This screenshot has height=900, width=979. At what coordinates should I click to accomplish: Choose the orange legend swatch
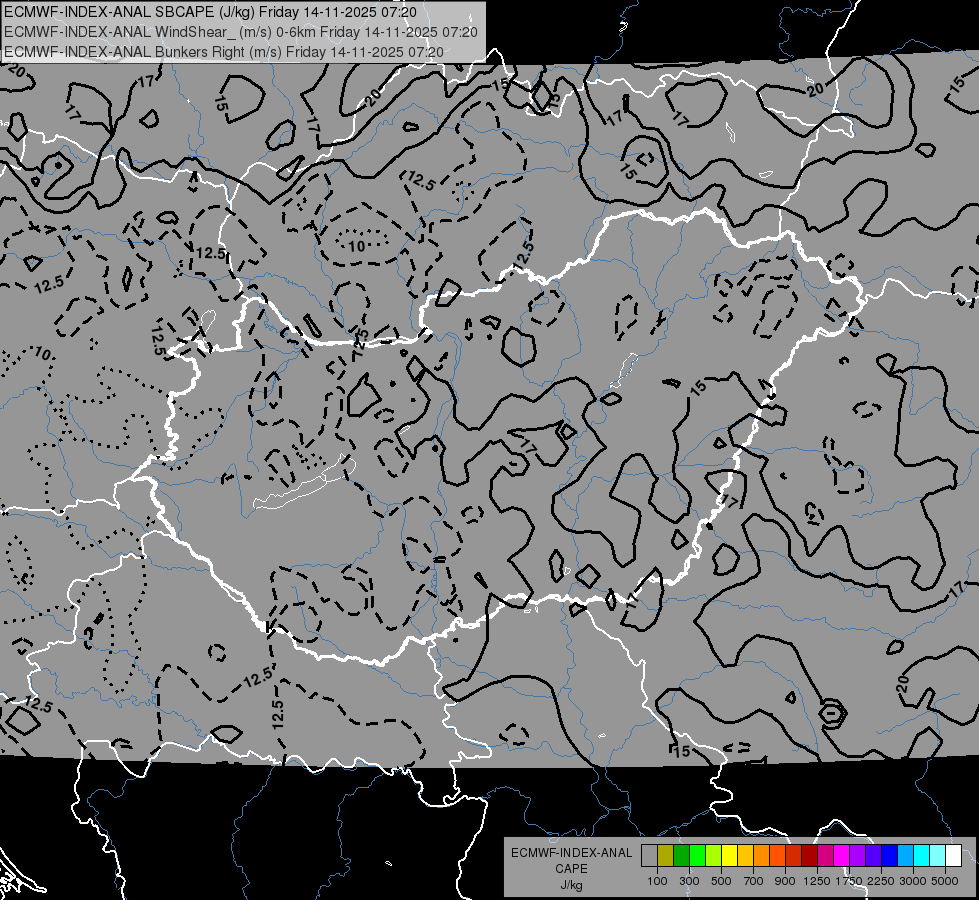coord(762,856)
